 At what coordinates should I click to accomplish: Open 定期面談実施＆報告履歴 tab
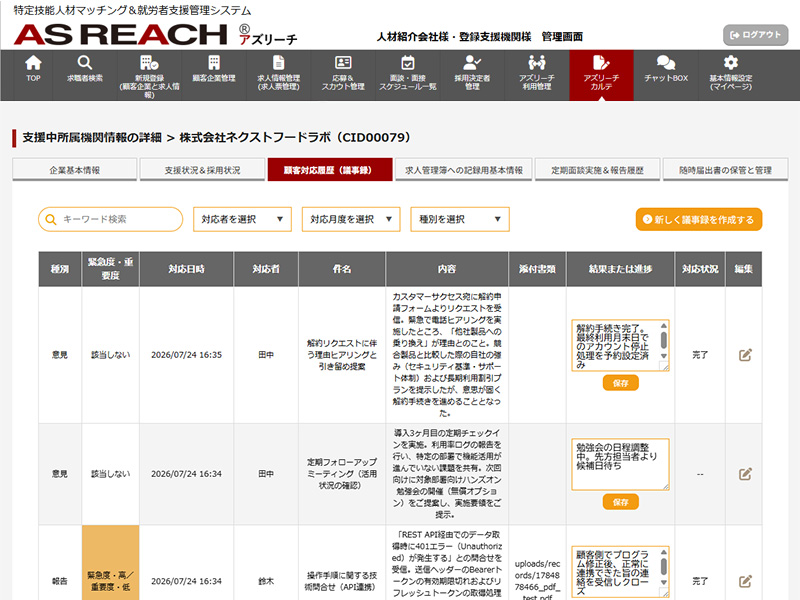597,170
